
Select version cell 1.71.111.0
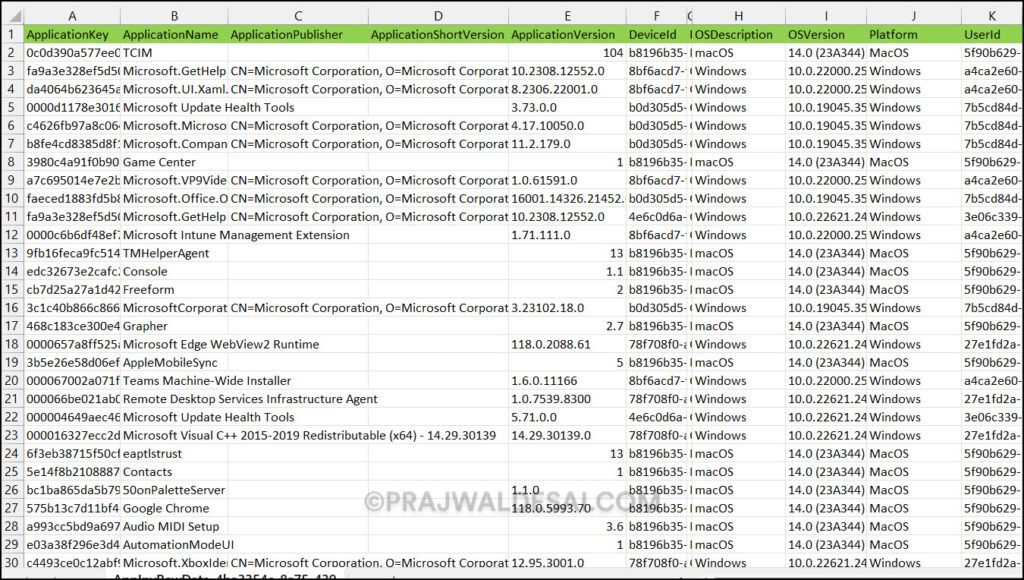568,234
